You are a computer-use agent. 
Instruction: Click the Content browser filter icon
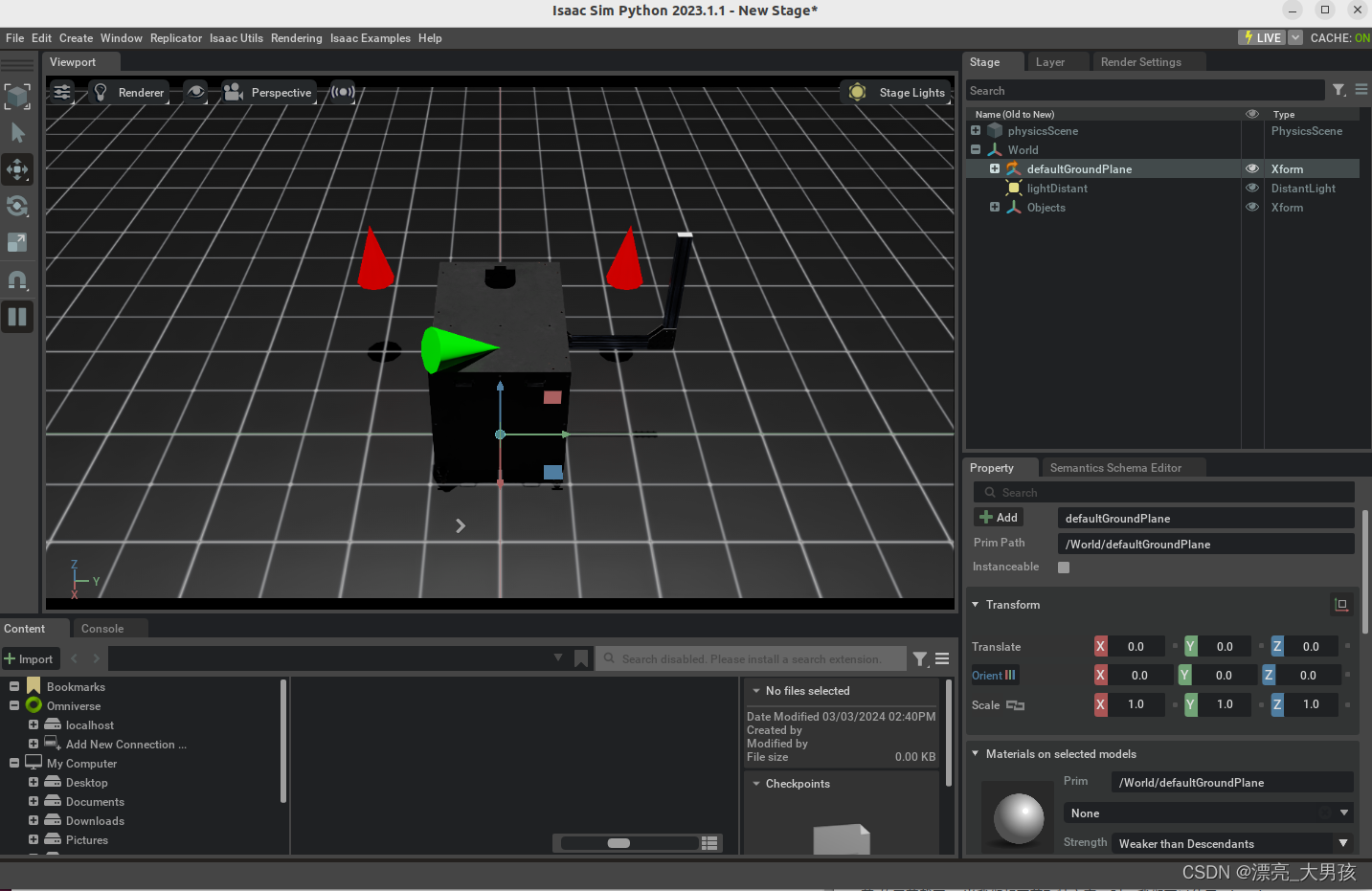pos(920,658)
